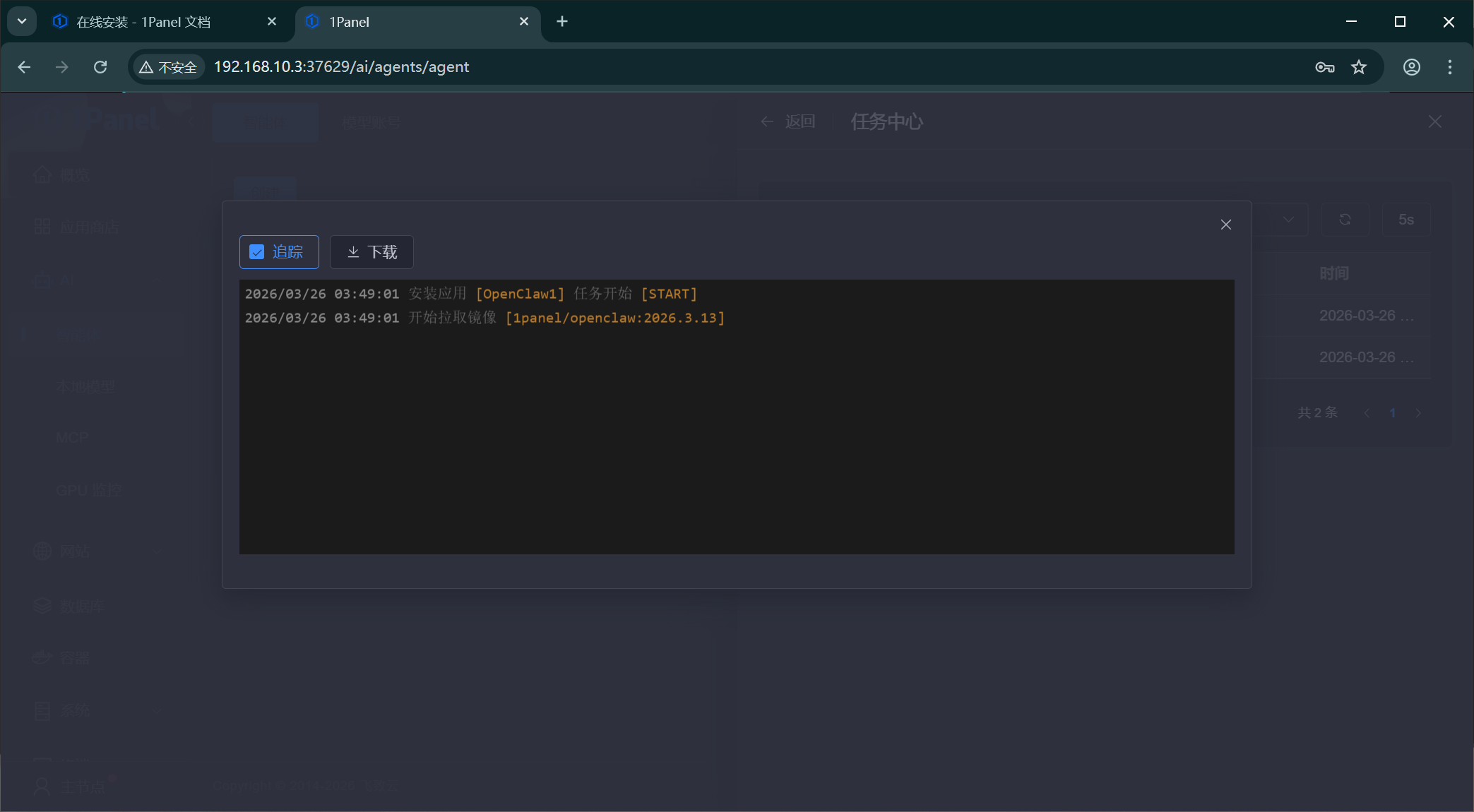Reload the browser page
The image size is (1474, 812).
[x=100, y=67]
